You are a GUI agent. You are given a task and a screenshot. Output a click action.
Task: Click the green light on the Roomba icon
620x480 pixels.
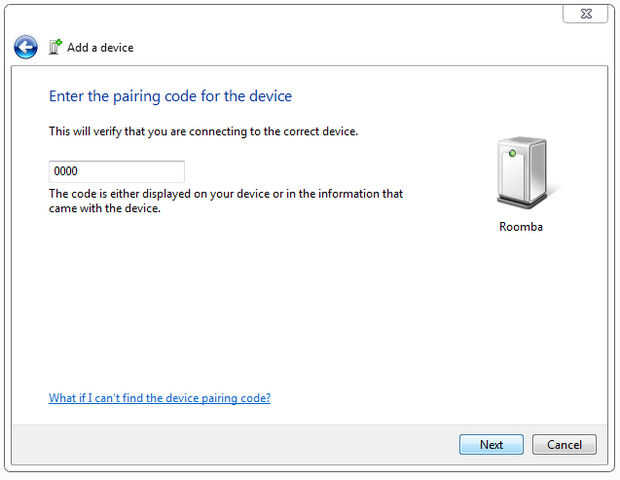point(512,154)
